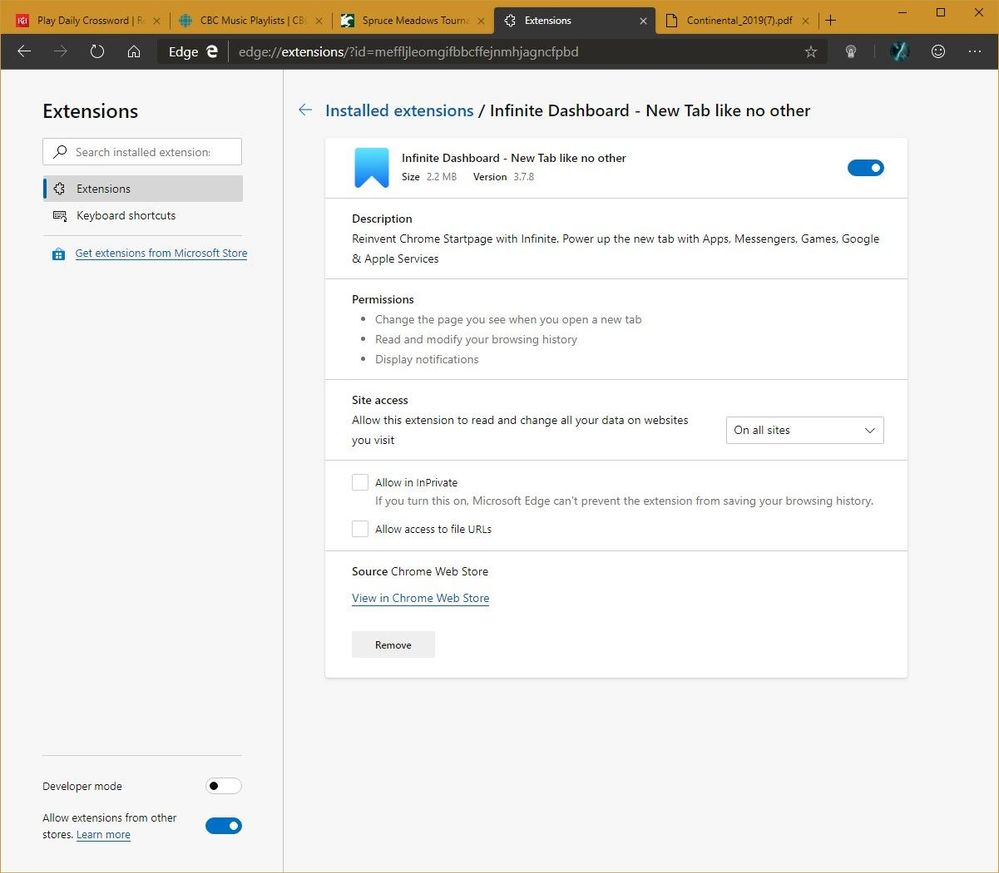Minimize the Edge window
The width and height of the screenshot is (999, 873).
coord(903,13)
